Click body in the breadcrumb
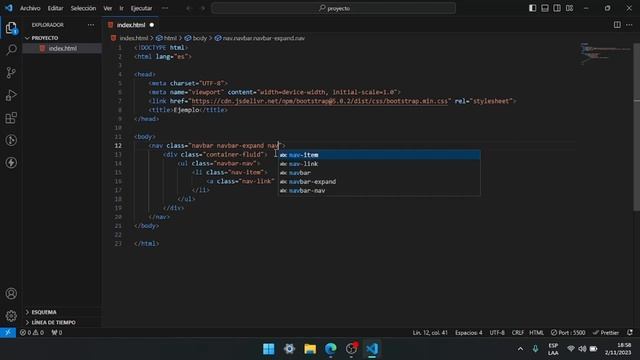The width and height of the screenshot is (640, 360). point(199,38)
